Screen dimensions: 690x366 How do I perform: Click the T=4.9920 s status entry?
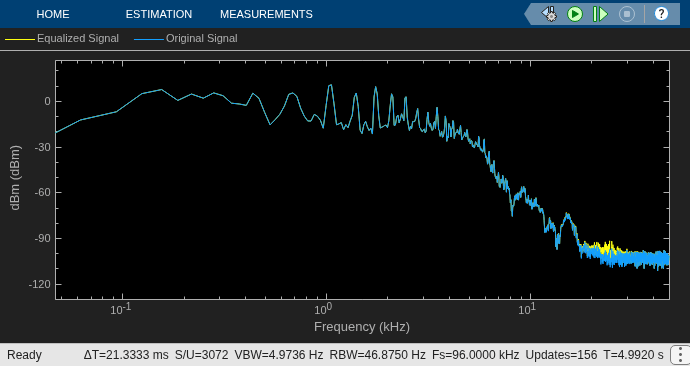click(x=633, y=355)
